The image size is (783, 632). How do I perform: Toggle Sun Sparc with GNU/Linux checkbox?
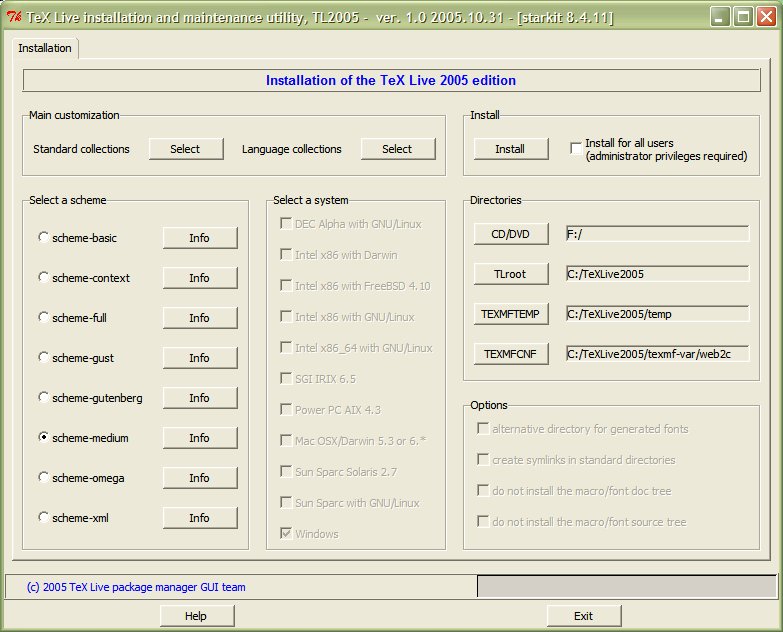286,502
